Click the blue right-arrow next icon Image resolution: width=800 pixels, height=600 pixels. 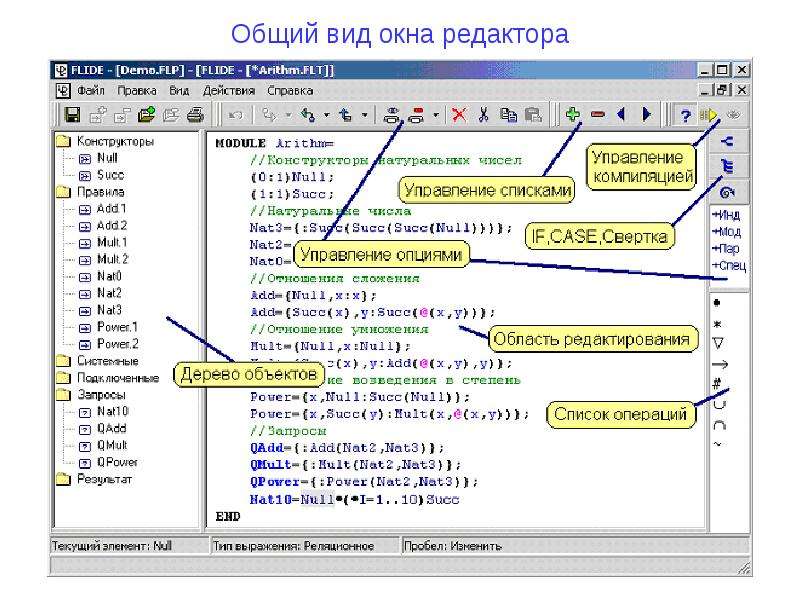click(x=646, y=114)
